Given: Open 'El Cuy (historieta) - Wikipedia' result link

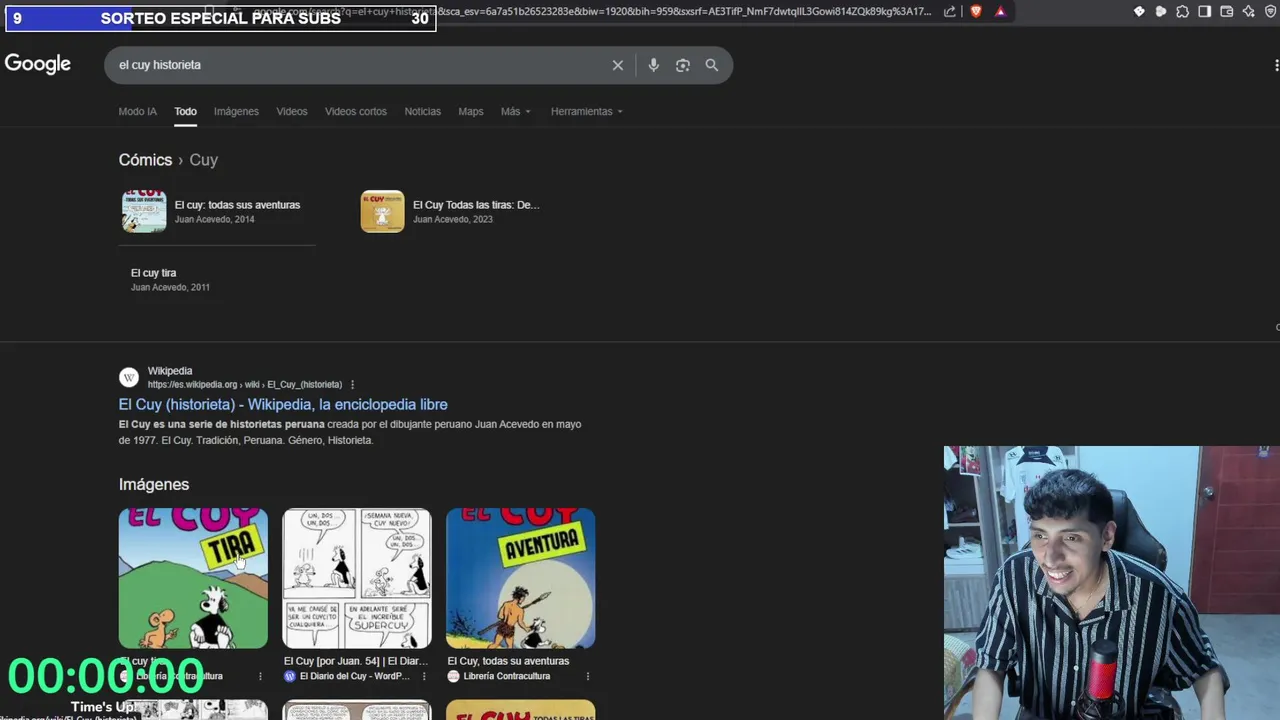Looking at the screenshot, I should tap(283, 404).
